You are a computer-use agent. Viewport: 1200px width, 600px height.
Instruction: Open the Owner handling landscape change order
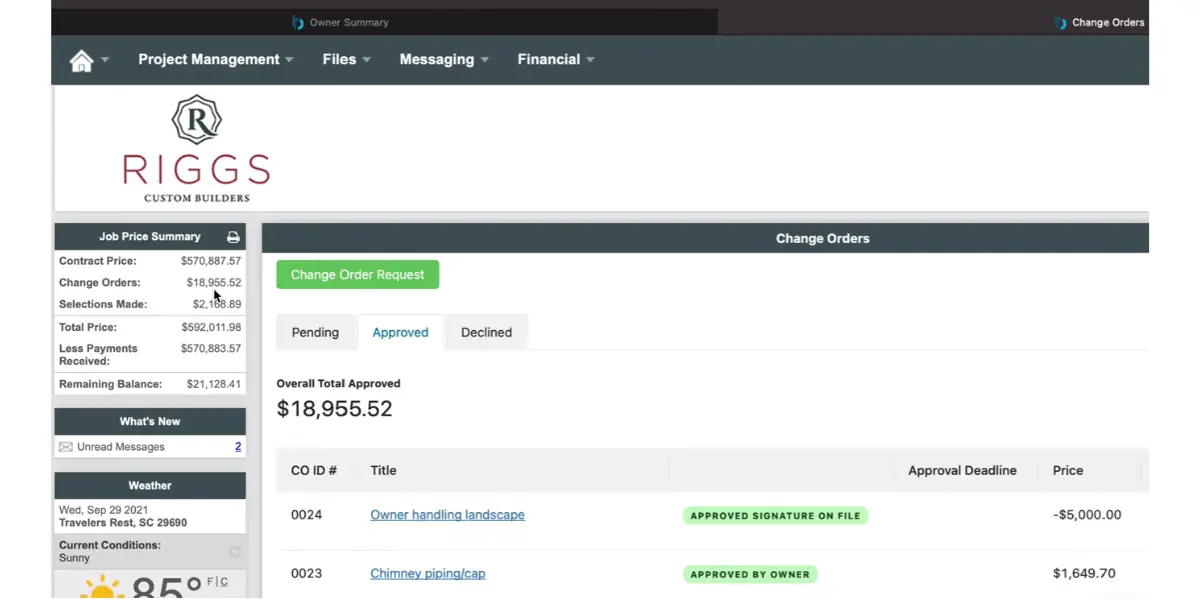coord(447,515)
